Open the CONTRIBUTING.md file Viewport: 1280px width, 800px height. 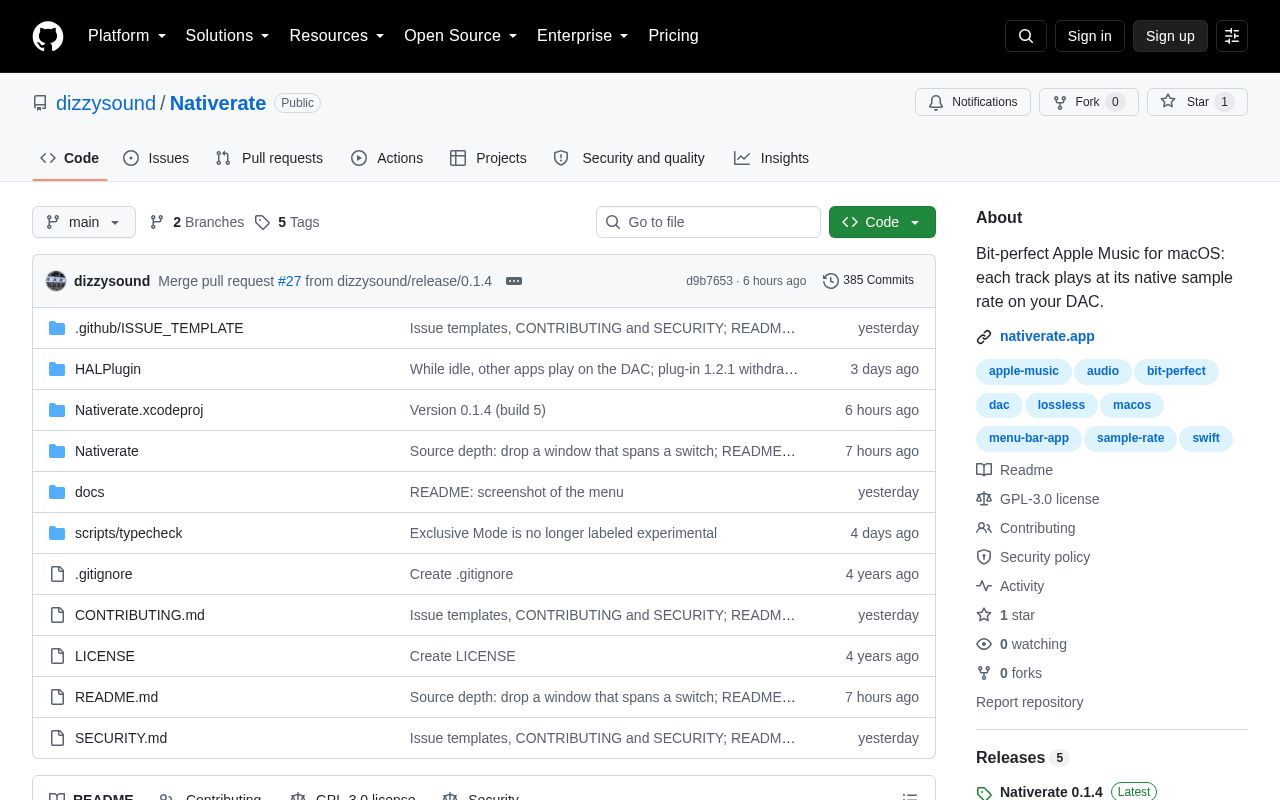140,615
